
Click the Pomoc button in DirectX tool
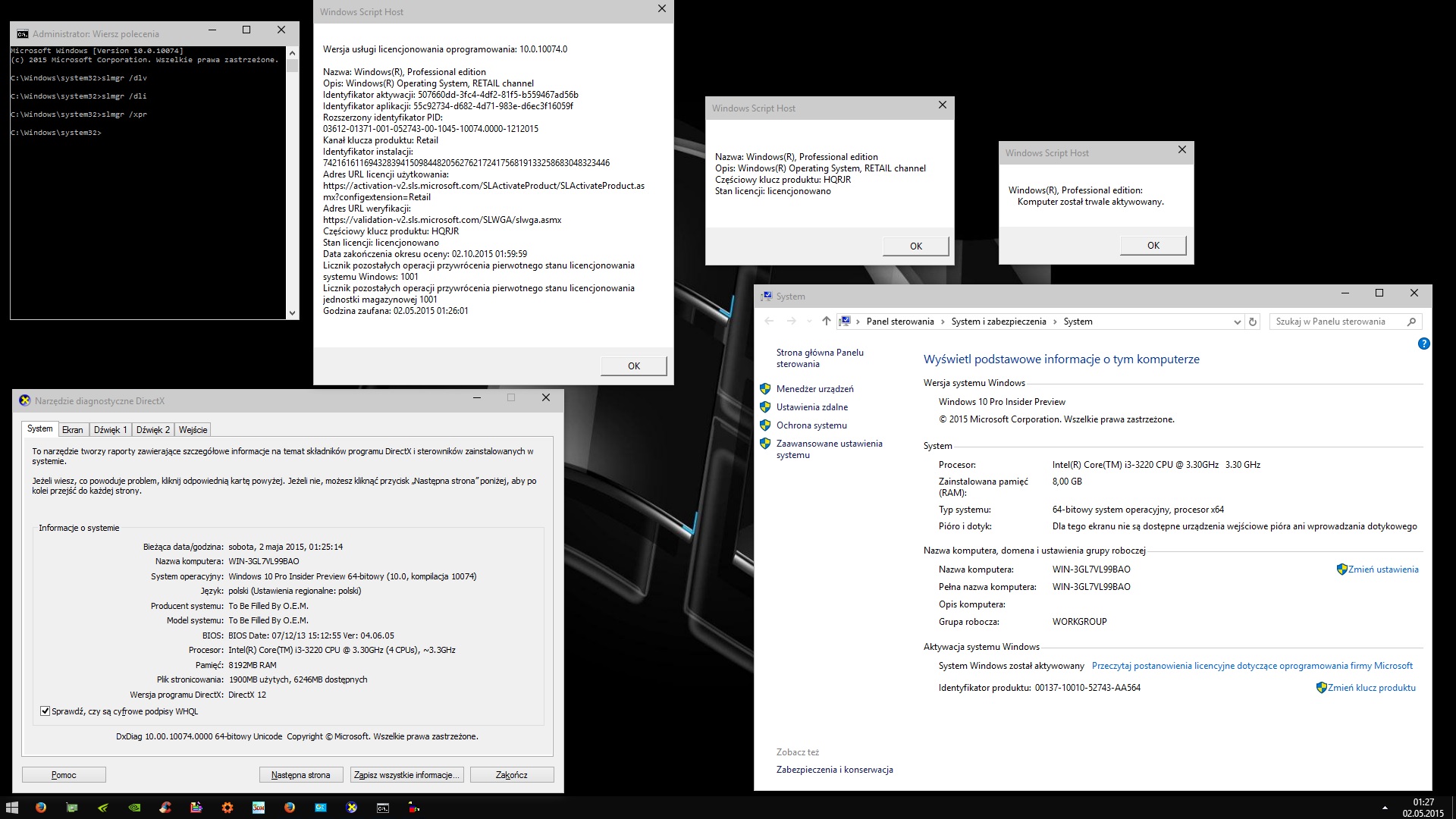tap(64, 775)
